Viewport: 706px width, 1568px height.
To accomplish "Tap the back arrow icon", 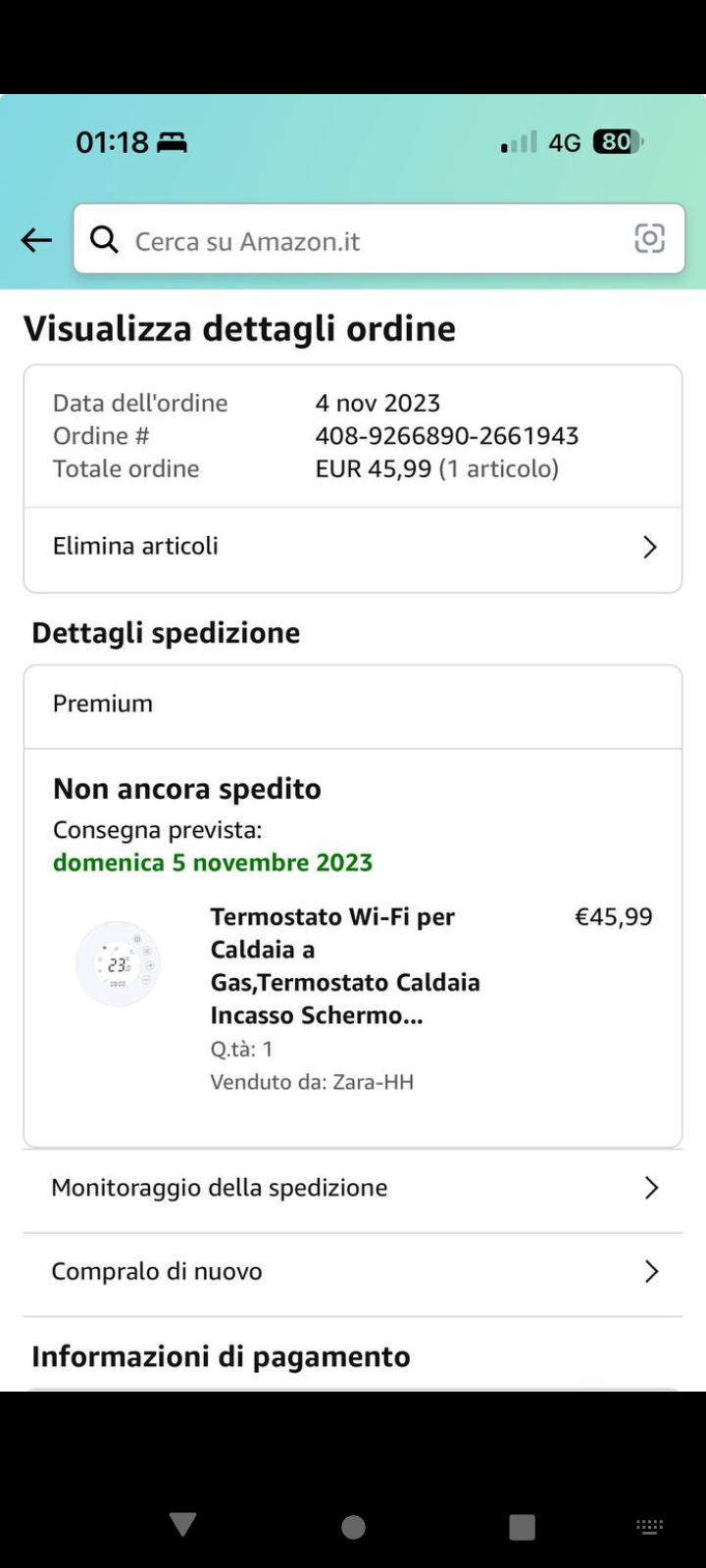I will (x=36, y=240).
